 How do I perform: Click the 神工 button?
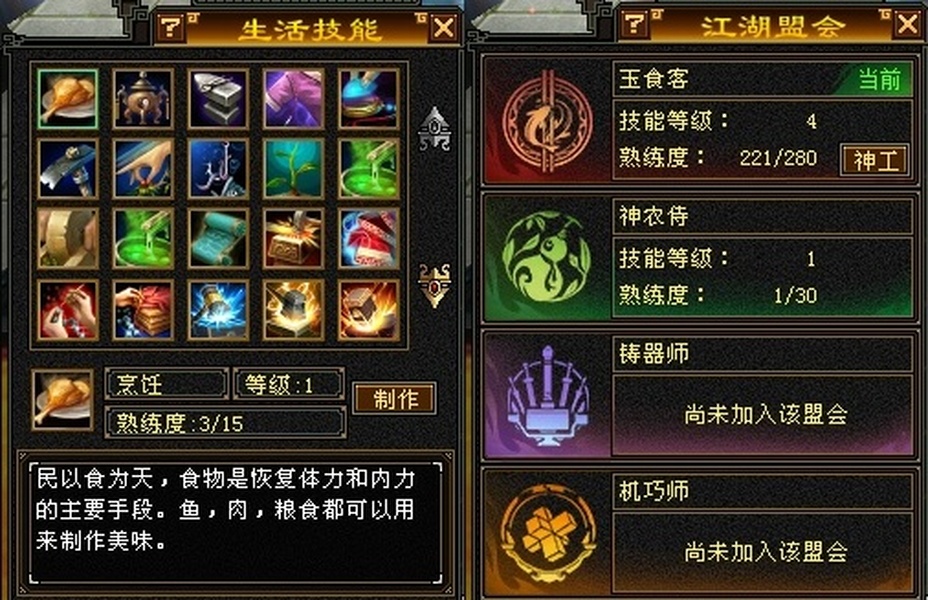(875, 160)
